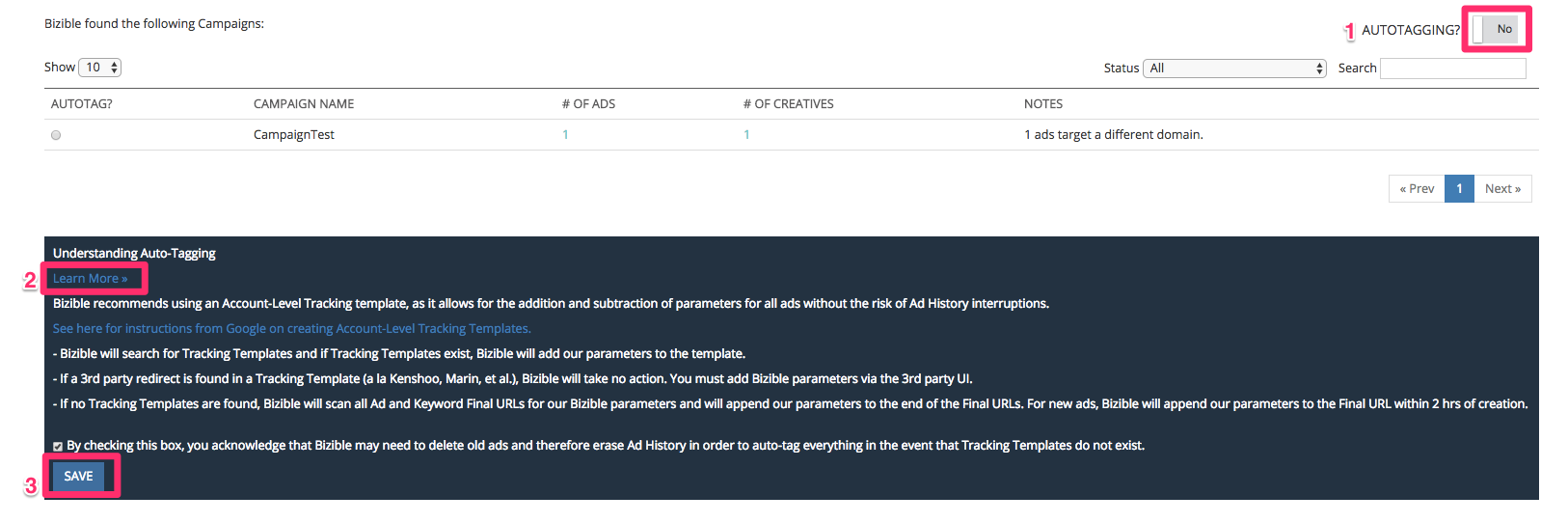
Task: Click the campaign Search input field
Action: [1453, 69]
